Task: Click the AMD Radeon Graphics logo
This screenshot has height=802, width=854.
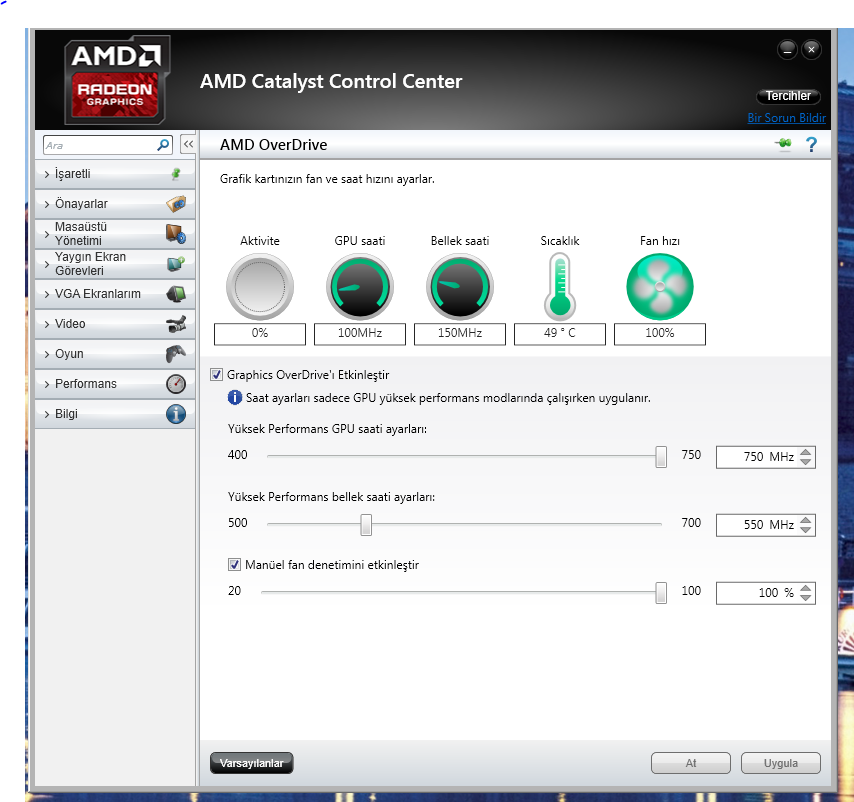Action: (x=117, y=79)
